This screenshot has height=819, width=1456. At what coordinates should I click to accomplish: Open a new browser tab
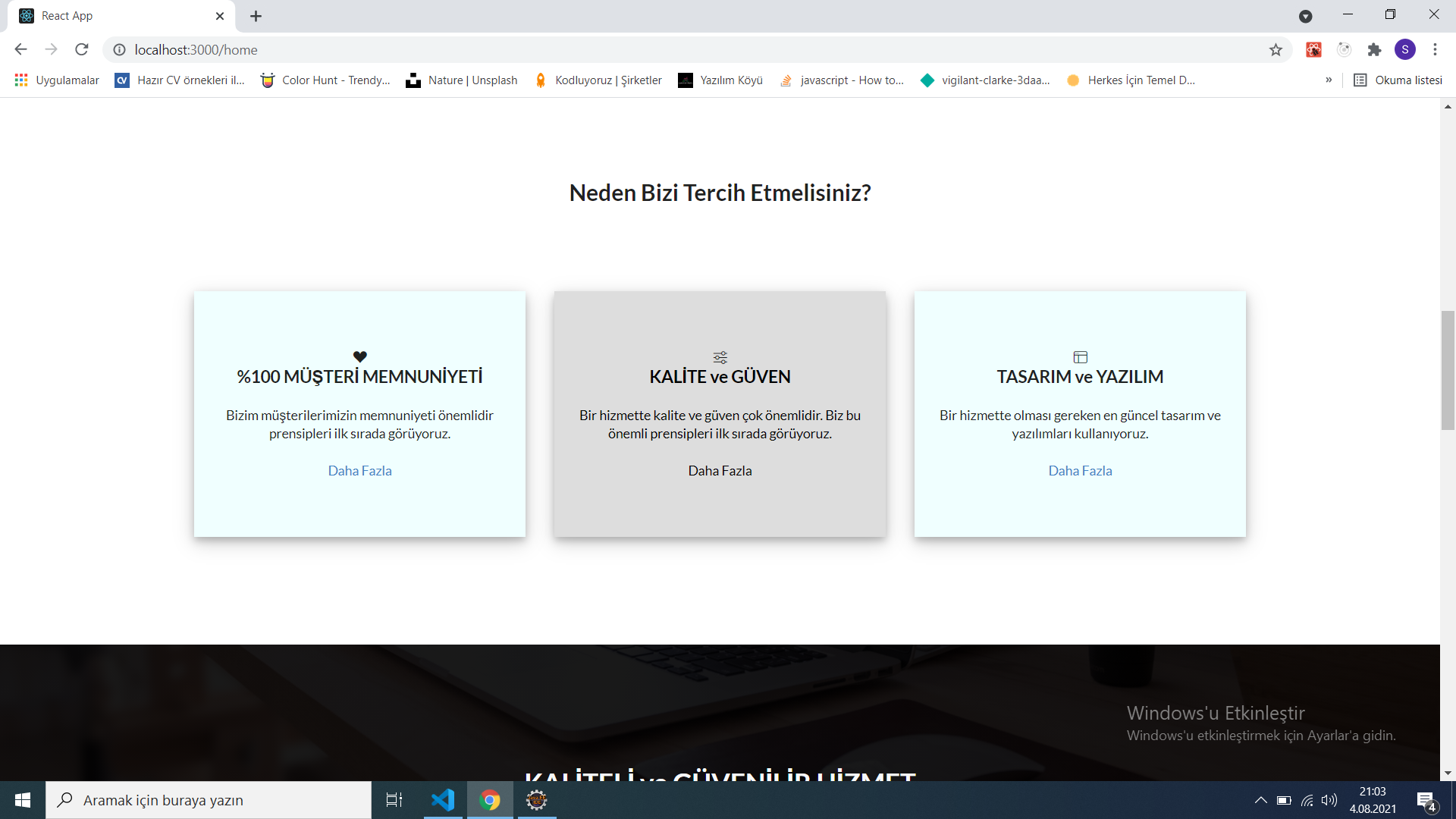(256, 16)
